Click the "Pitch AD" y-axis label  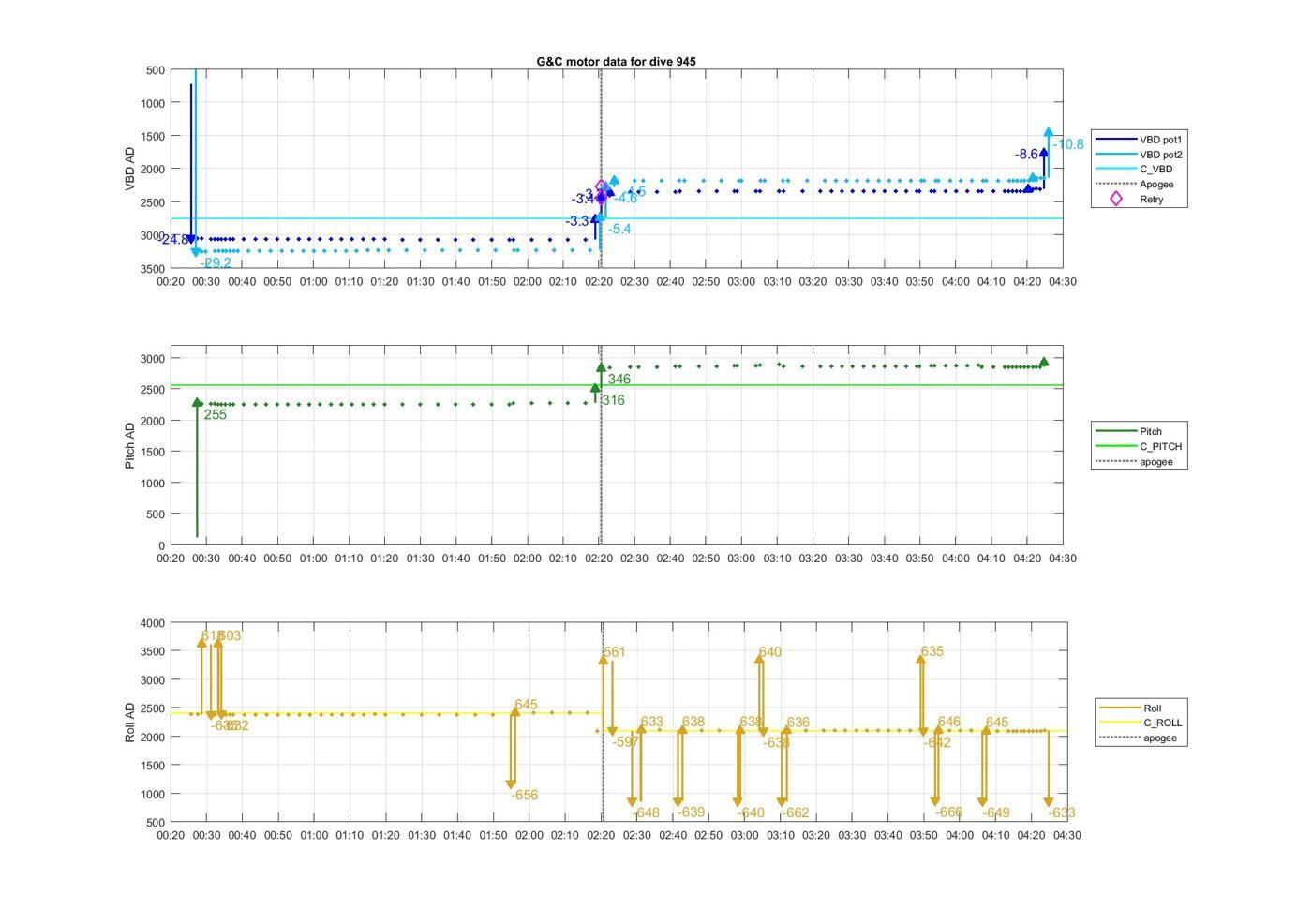click(129, 445)
